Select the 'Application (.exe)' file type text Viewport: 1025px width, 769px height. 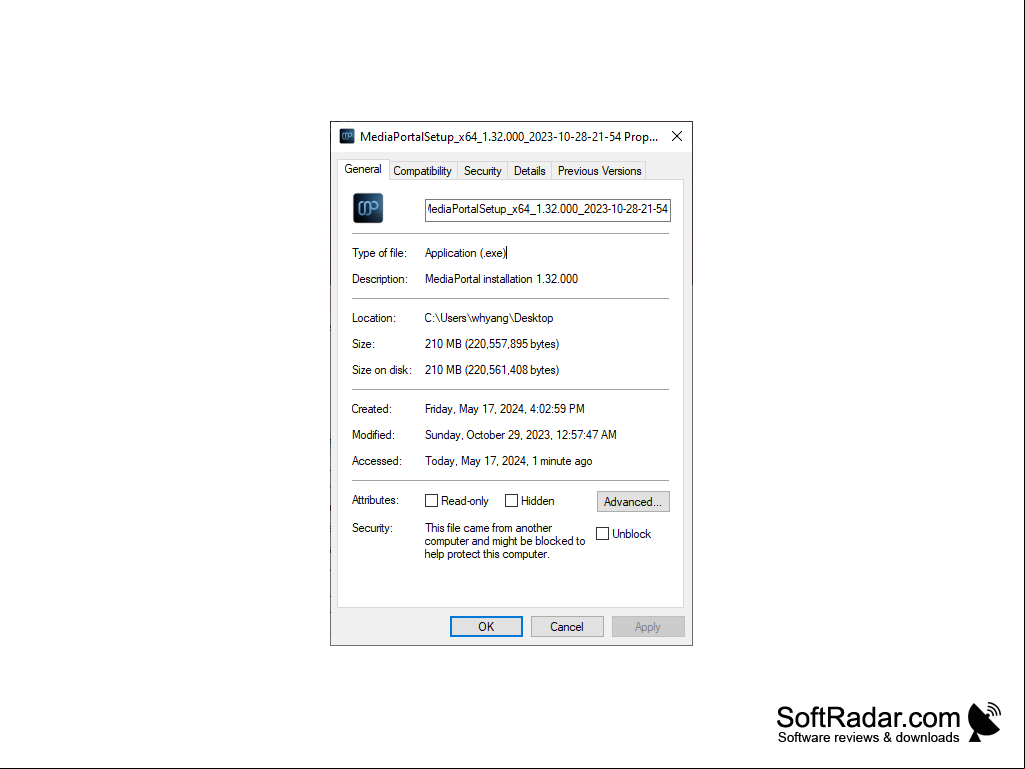pos(465,253)
